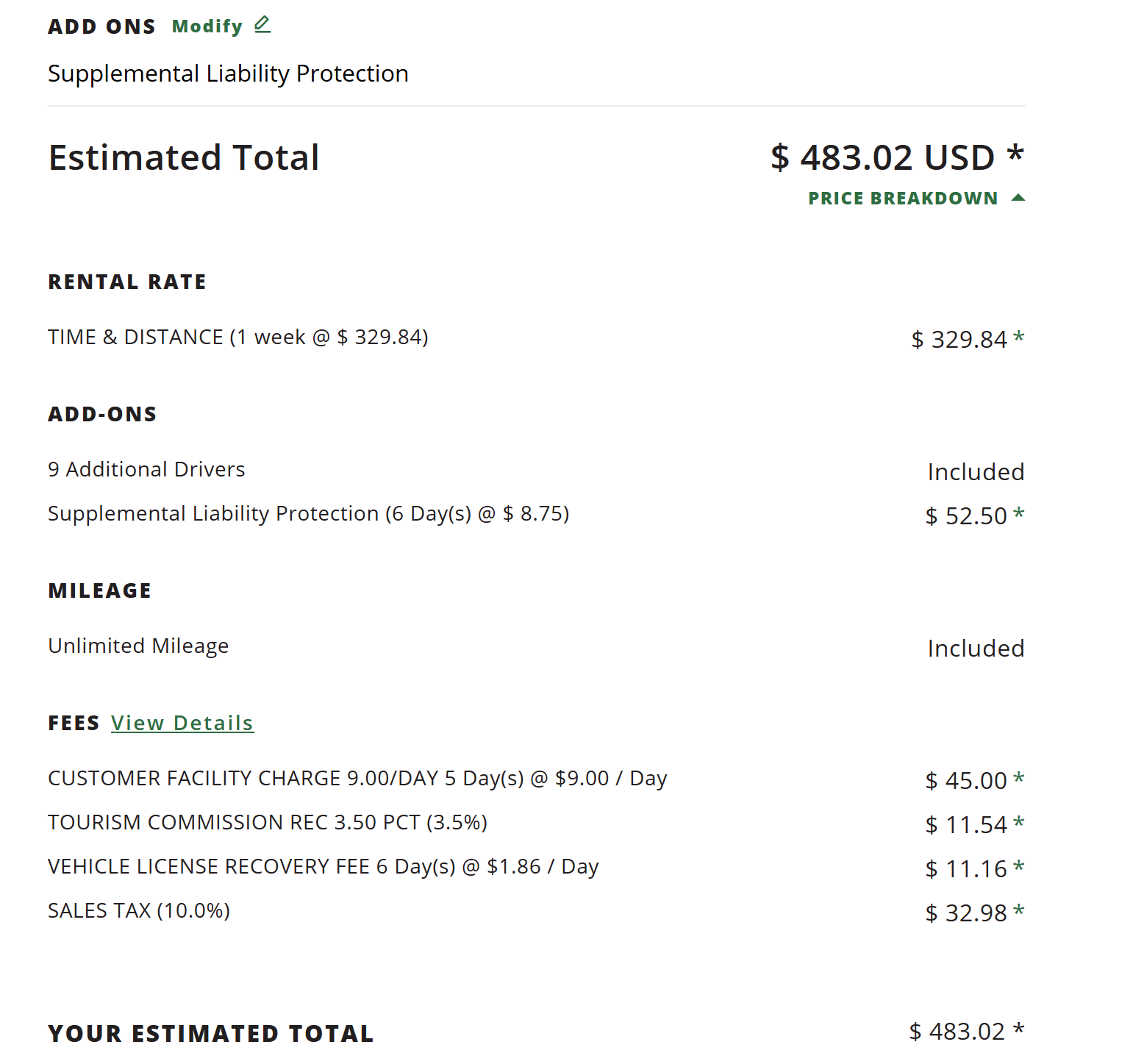Image resolution: width=1133 pixels, height=1064 pixels.
Task: Click the 9 Additional Drivers line
Action: [x=146, y=469]
